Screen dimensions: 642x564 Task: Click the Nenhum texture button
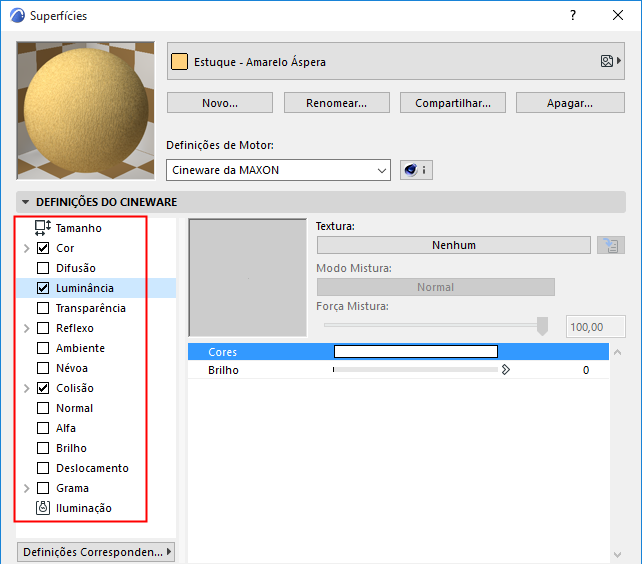tap(454, 245)
